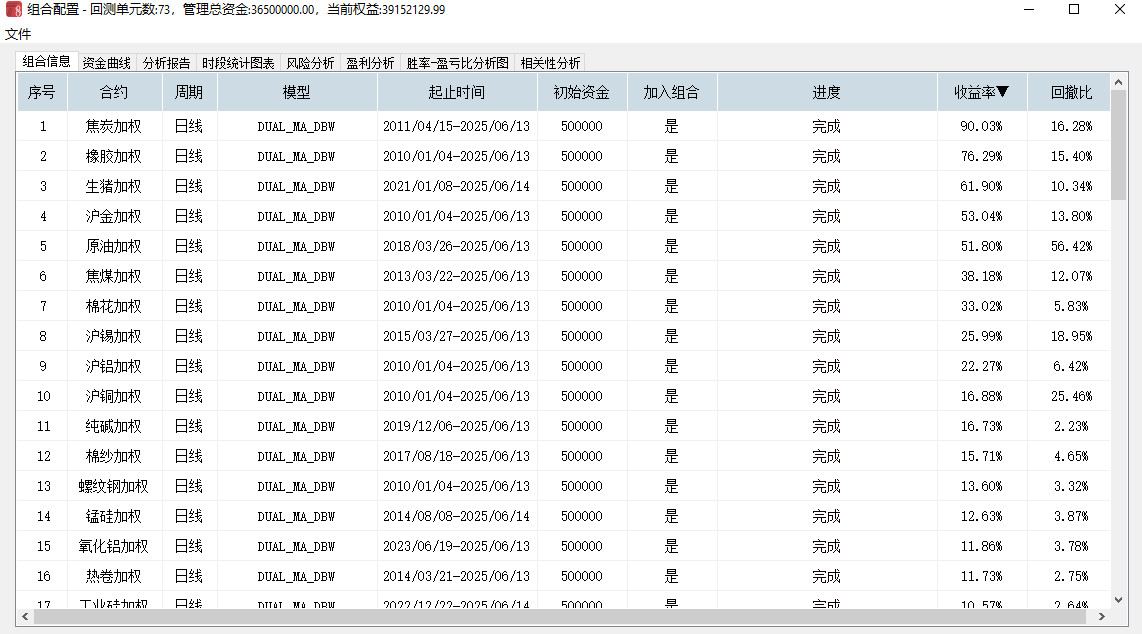Screen dimensions: 1142x634
Task: Select the 原油加权 contract cell
Action: coord(114,246)
